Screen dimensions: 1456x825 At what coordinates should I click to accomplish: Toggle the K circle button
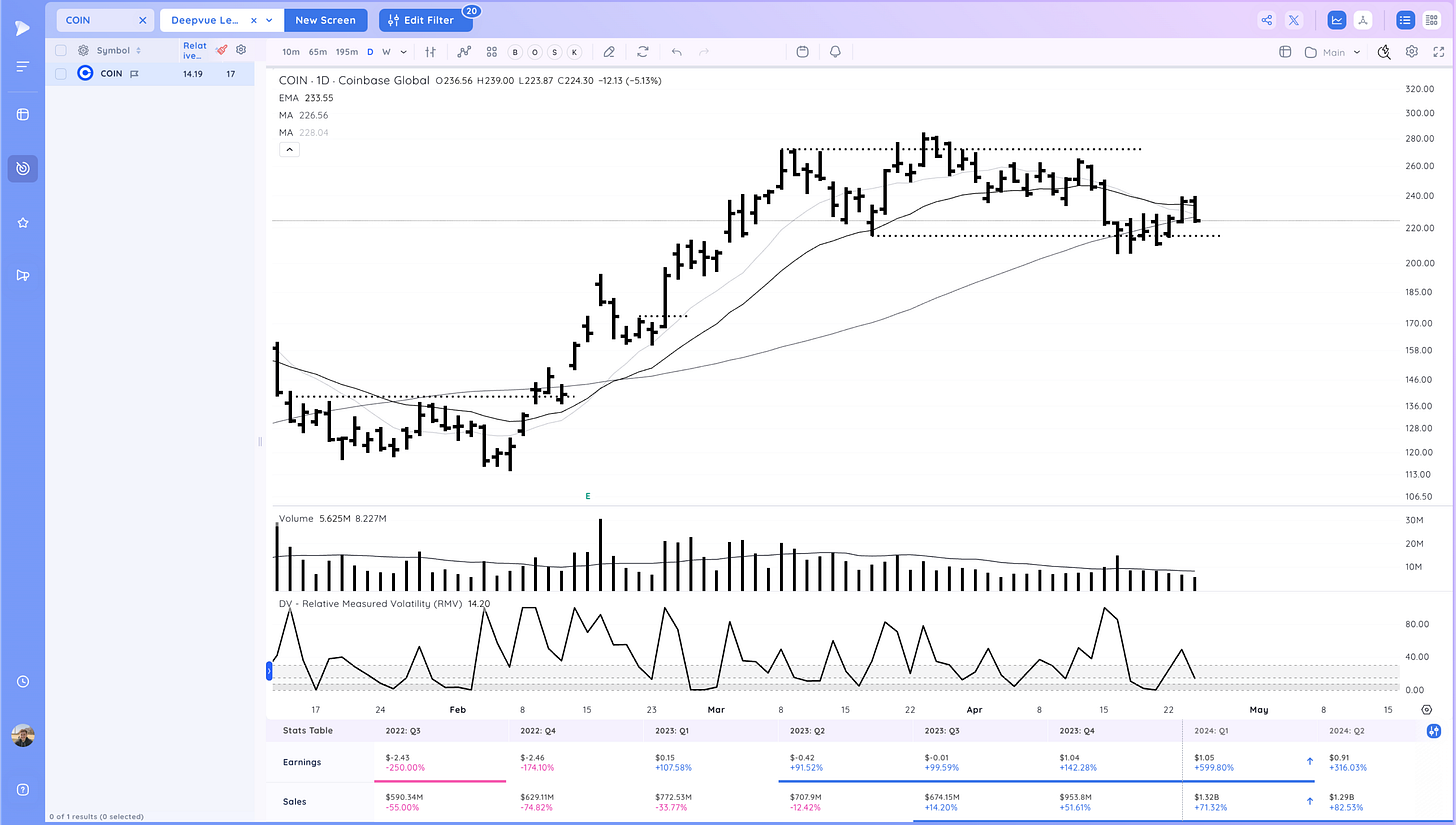[575, 52]
